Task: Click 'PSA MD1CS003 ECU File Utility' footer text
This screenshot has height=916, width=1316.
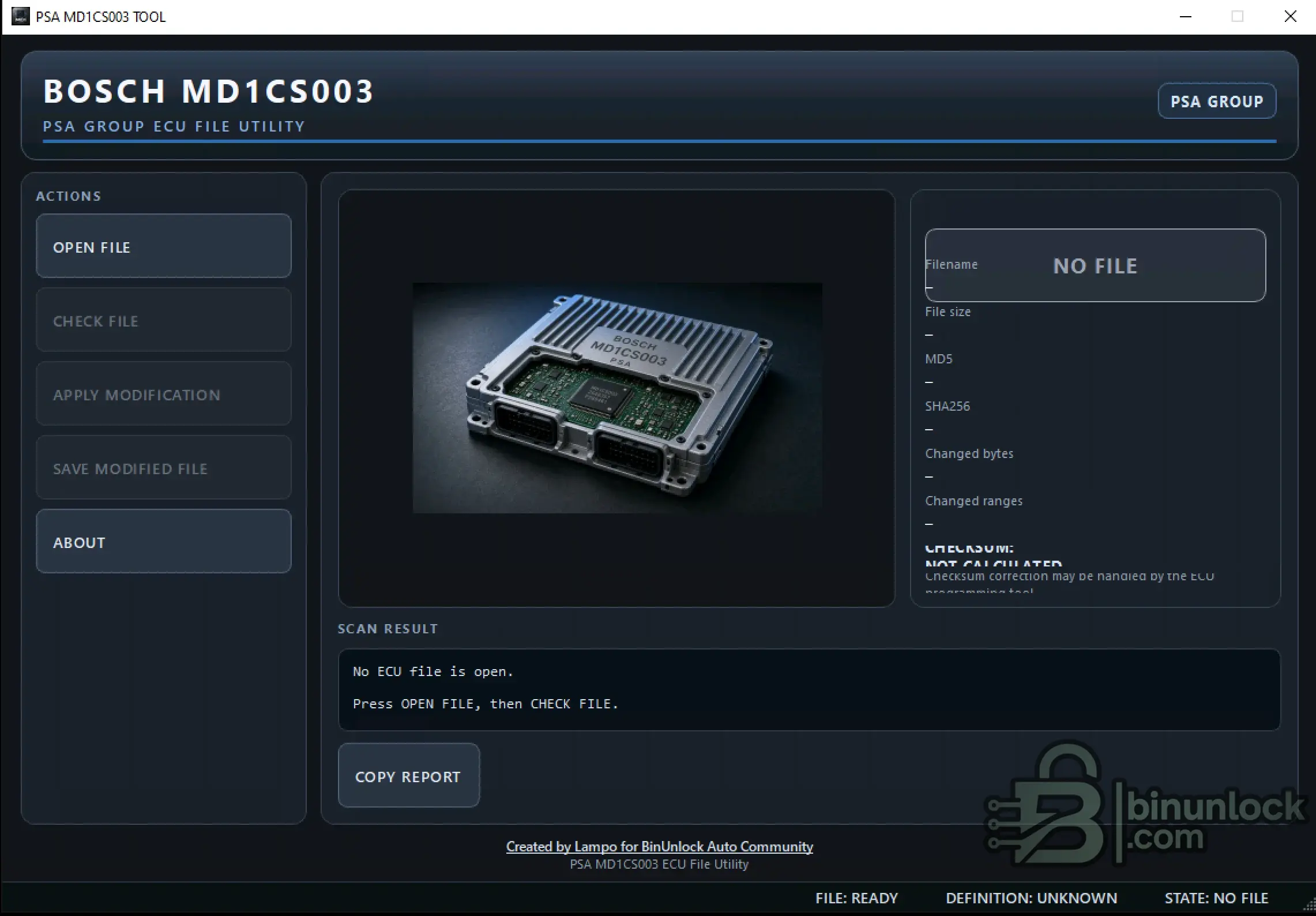Action: pyautogui.click(x=659, y=864)
